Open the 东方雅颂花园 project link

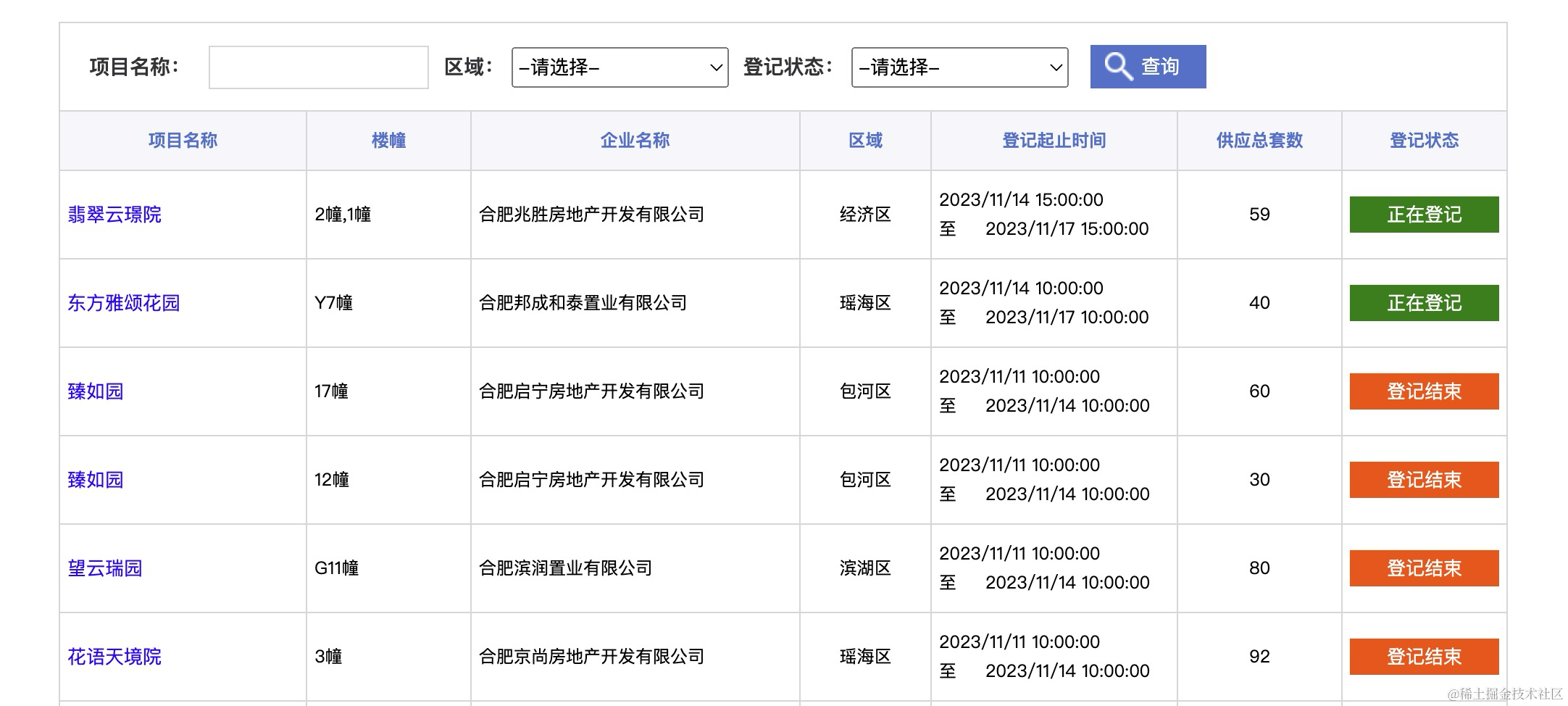coord(124,303)
